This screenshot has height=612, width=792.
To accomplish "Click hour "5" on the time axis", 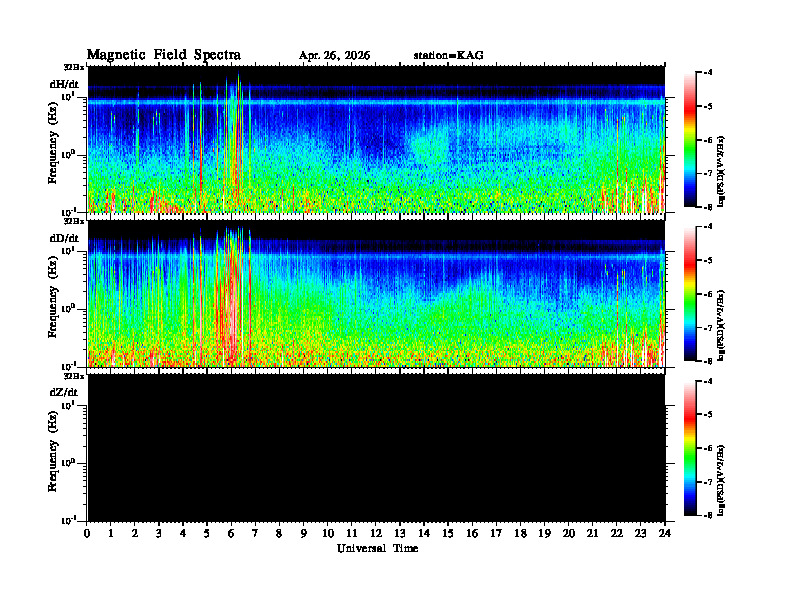I will click(x=207, y=533).
